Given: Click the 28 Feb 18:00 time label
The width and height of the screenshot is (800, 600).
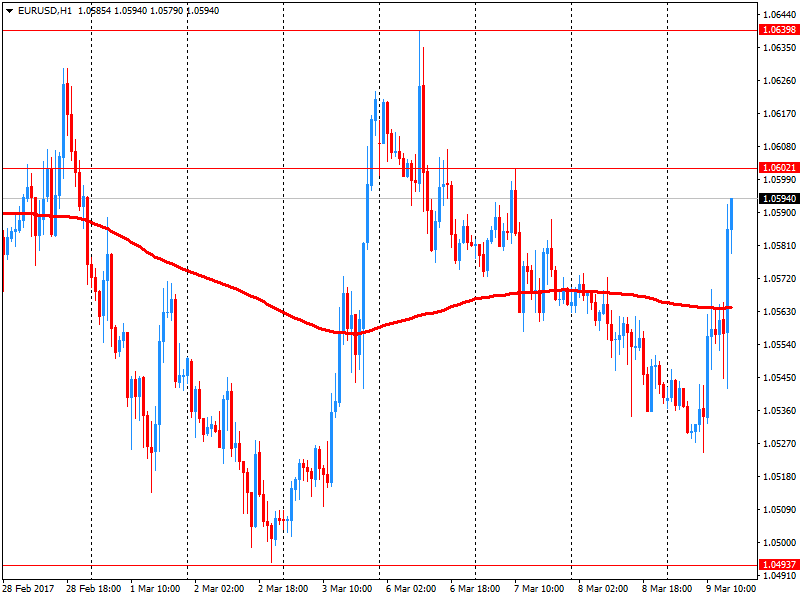Looking at the screenshot, I should 93,589.
